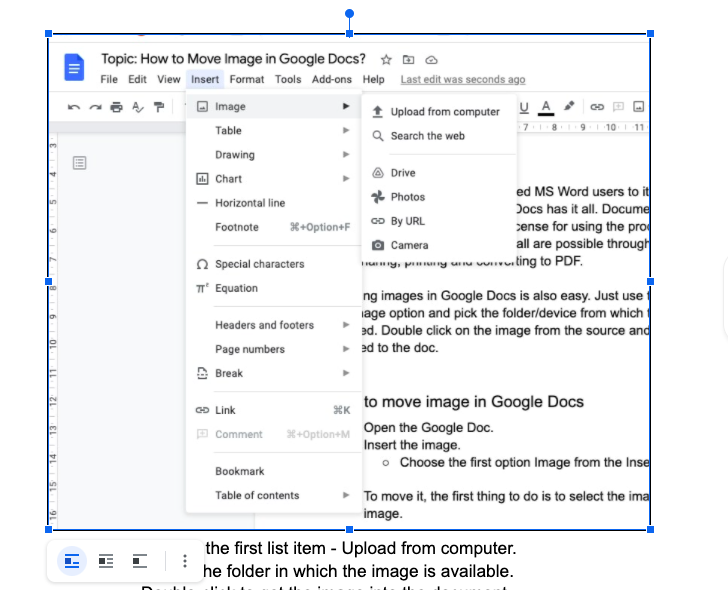Select Camera image source
728x590 pixels.
pyautogui.click(x=439, y=245)
